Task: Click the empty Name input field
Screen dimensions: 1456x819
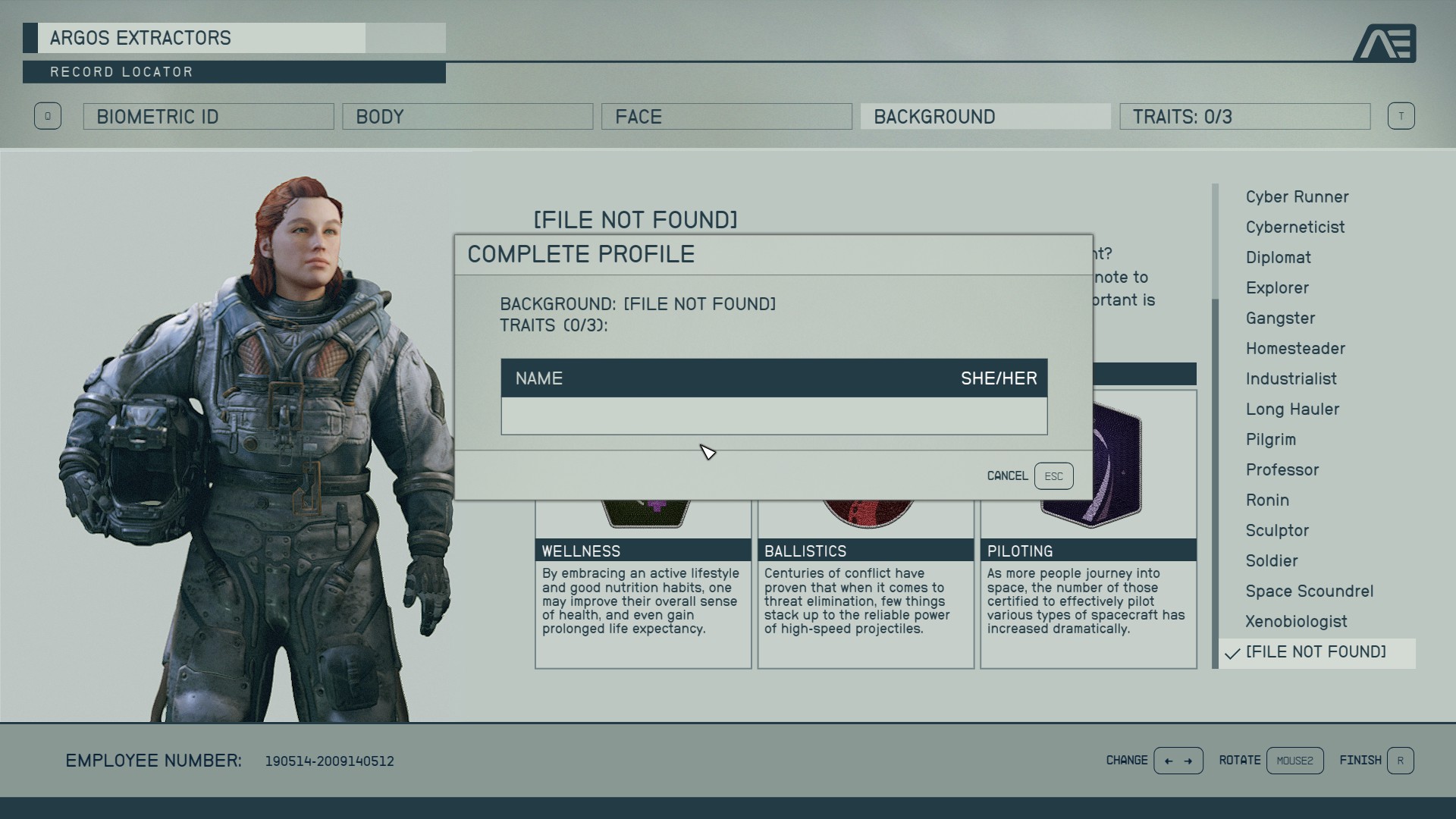Action: (774, 416)
